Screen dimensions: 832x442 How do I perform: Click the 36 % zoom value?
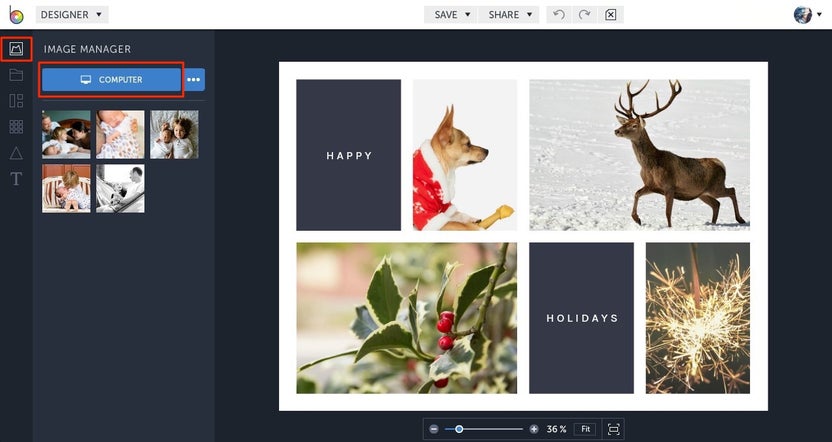coord(557,429)
